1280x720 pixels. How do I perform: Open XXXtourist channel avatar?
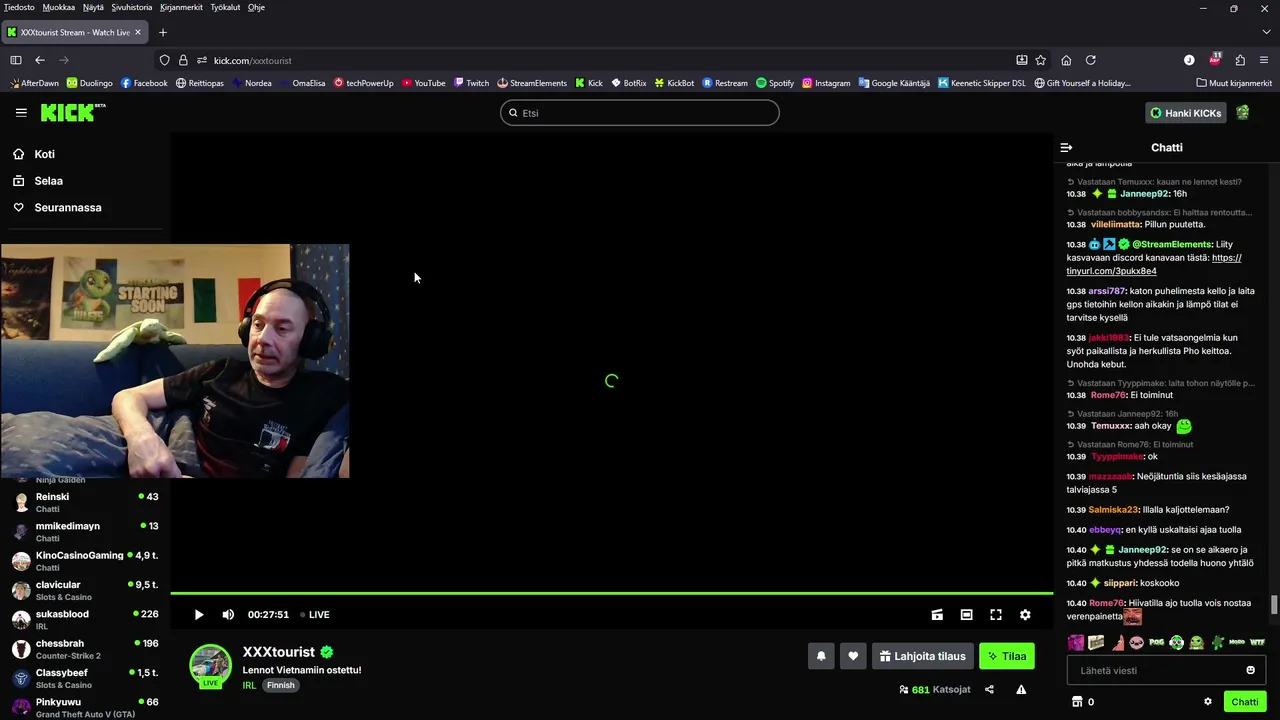click(x=210, y=664)
